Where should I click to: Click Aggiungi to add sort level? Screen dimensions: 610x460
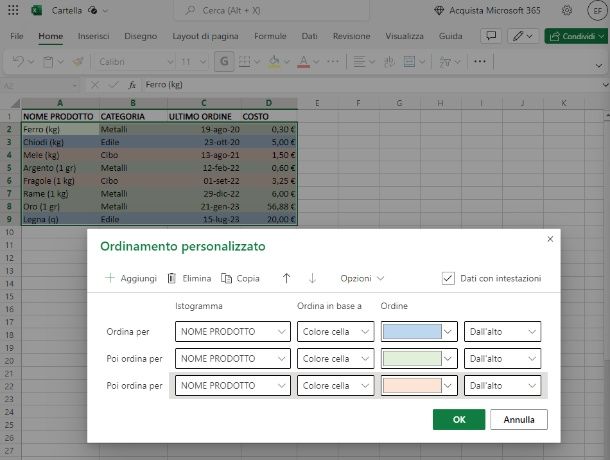131,278
